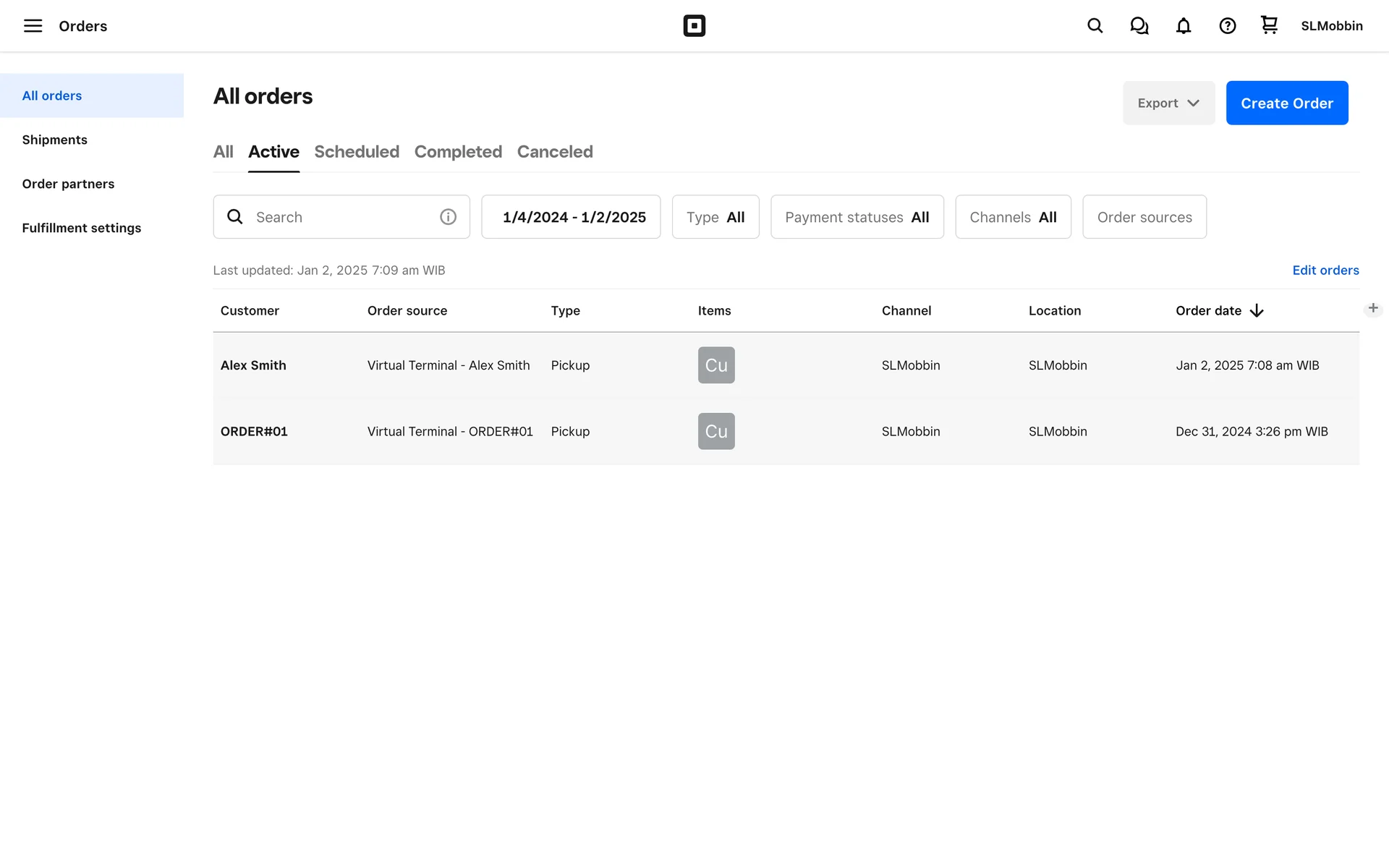The height and width of the screenshot is (868, 1389).
Task: Click the Edit orders link
Action: click(x=1325, y=271)
